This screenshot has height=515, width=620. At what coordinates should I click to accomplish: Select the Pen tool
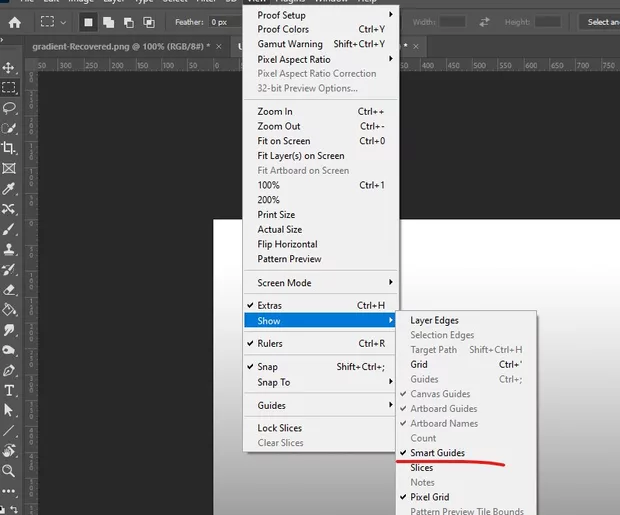tap(9, 371)
